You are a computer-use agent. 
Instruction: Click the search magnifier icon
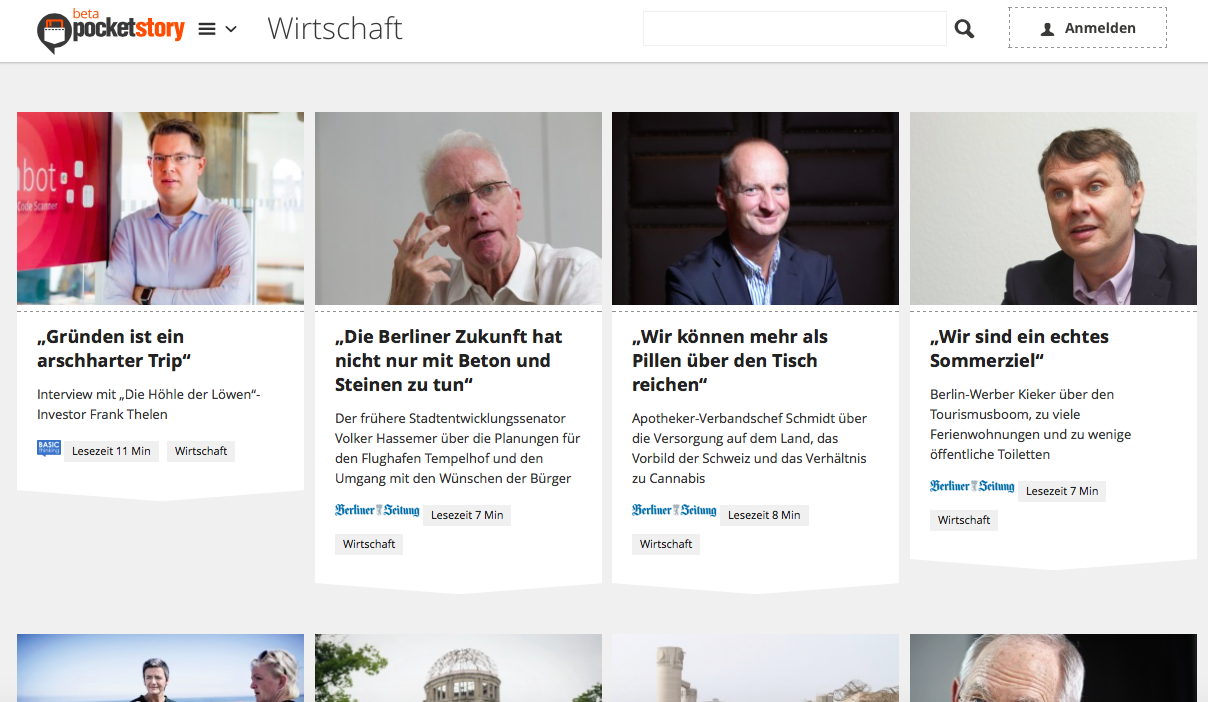point(964,29)
